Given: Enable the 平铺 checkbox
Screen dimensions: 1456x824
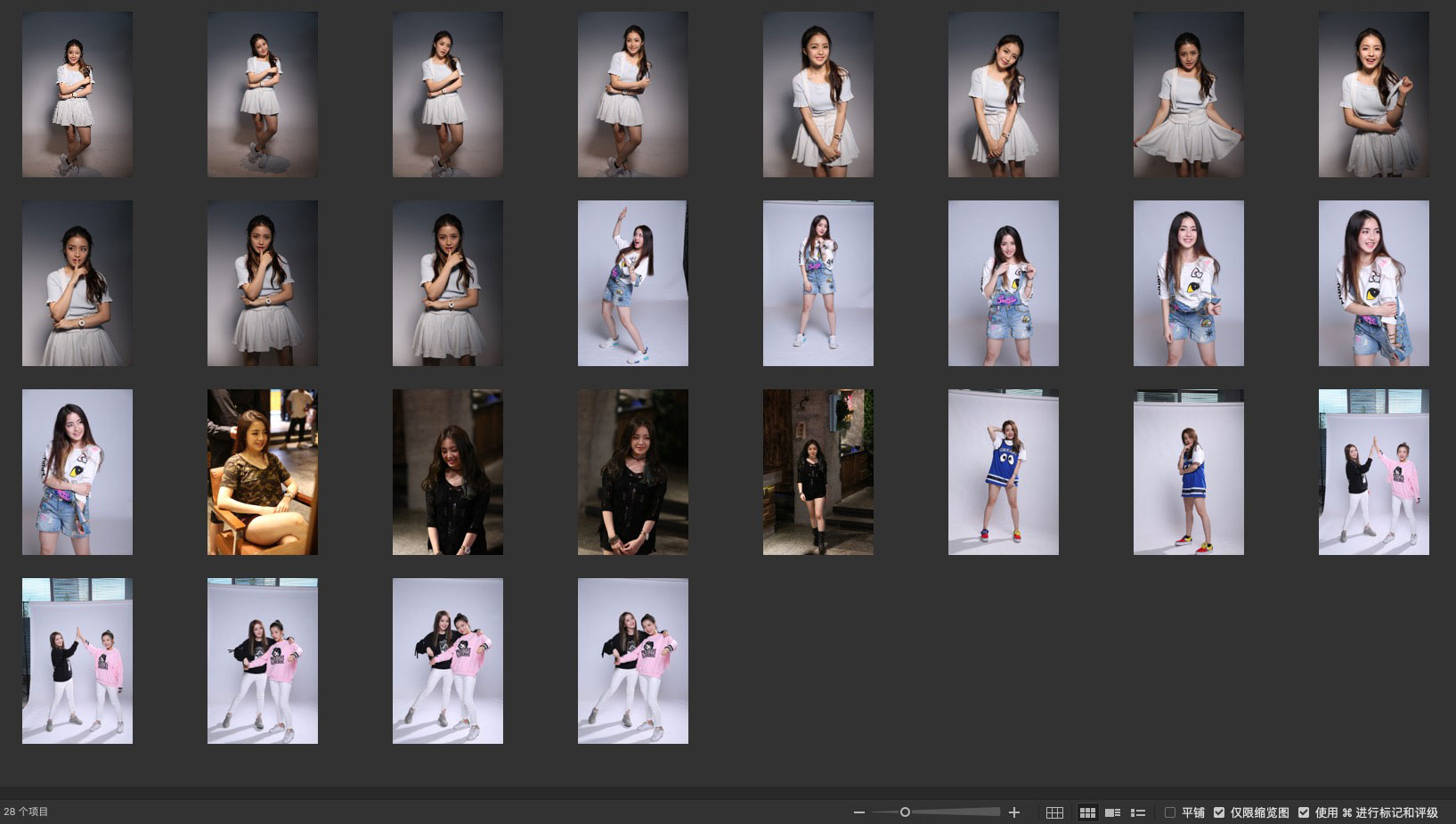Looking at the screenshot, I should point(1170,812).
